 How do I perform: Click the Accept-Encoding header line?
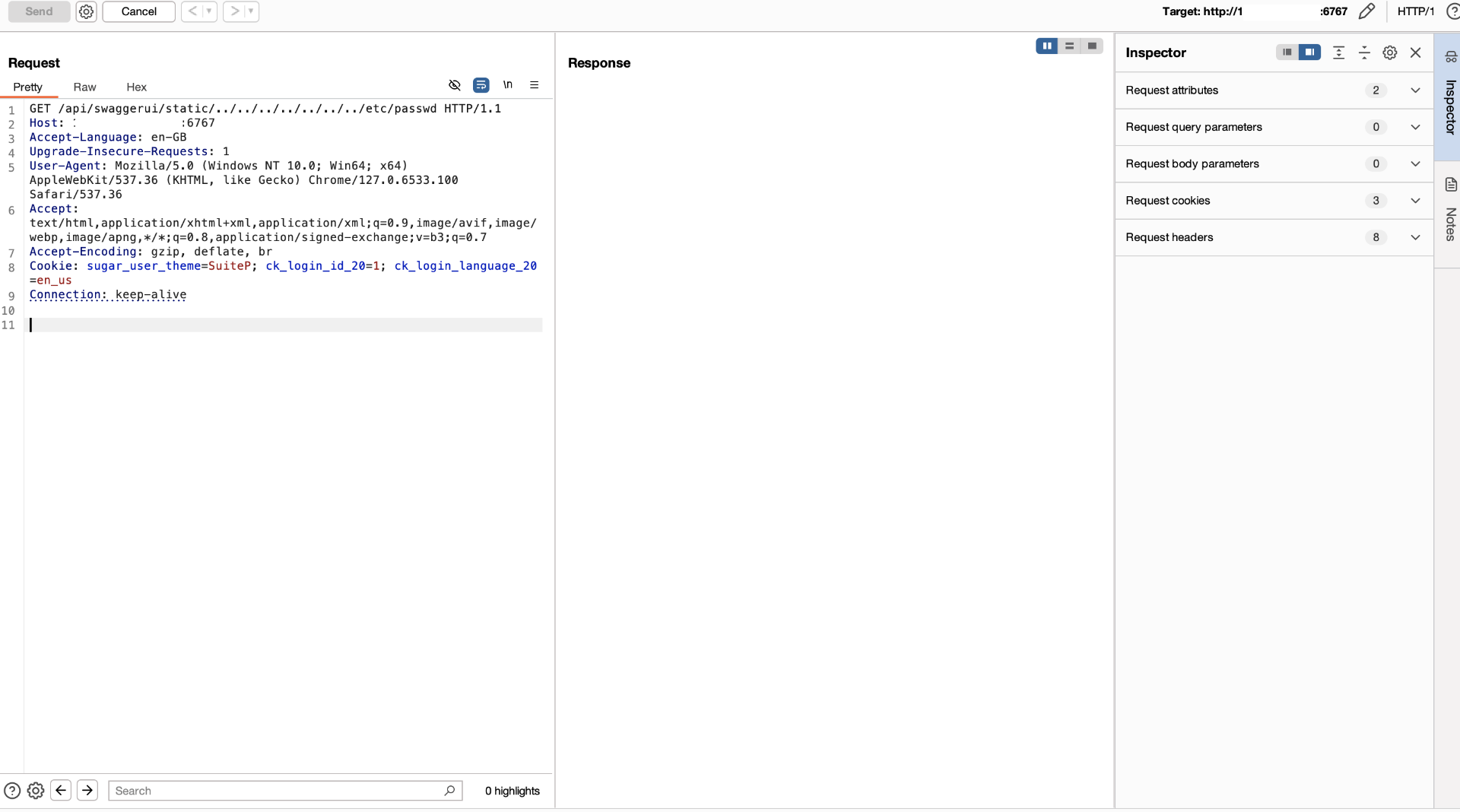151,252
